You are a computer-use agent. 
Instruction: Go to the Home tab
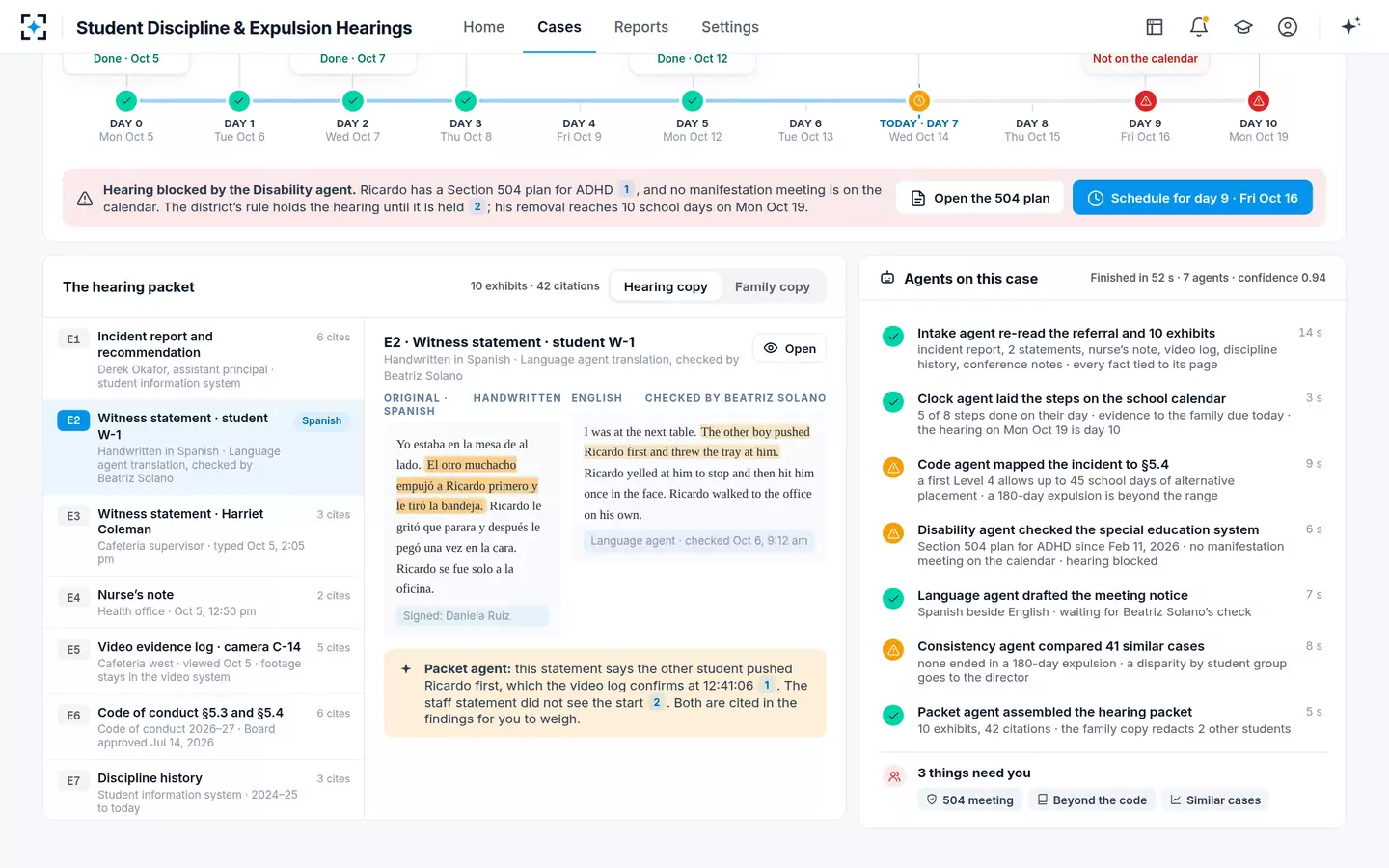pos(483,27)
